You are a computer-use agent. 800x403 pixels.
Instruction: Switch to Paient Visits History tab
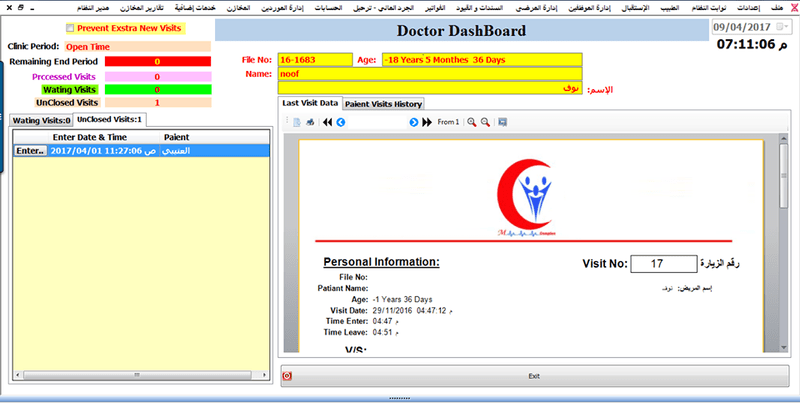[384, 103]
